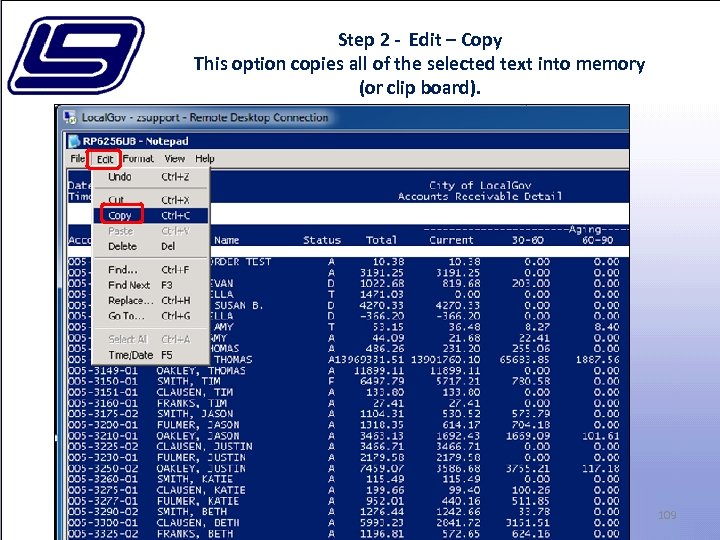
Task: Open the Help menu
Action: 205,159
